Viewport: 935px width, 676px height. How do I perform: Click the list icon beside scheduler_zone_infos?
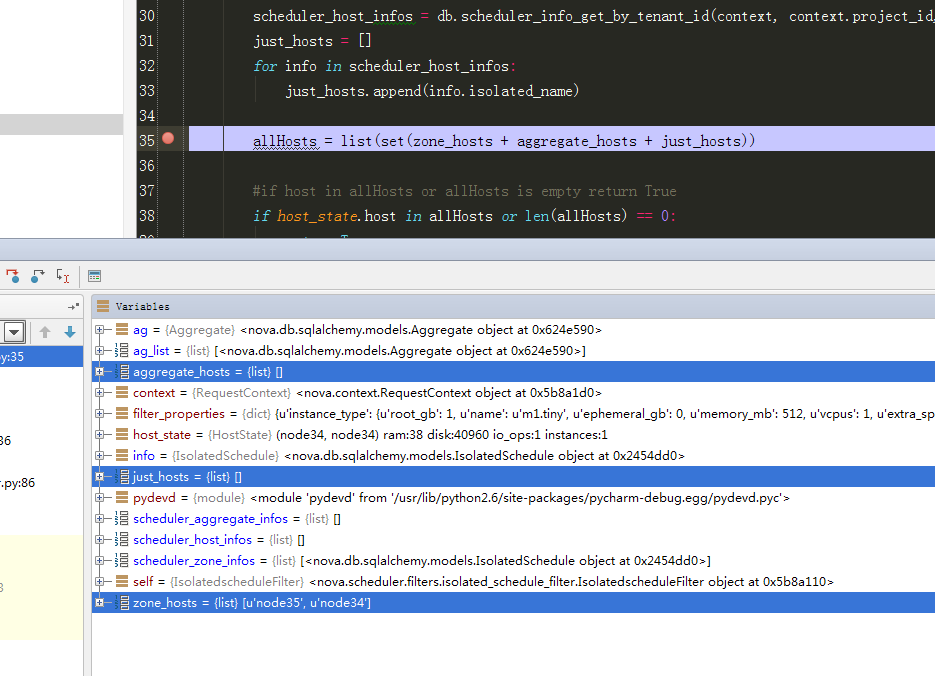coord(122,560)
